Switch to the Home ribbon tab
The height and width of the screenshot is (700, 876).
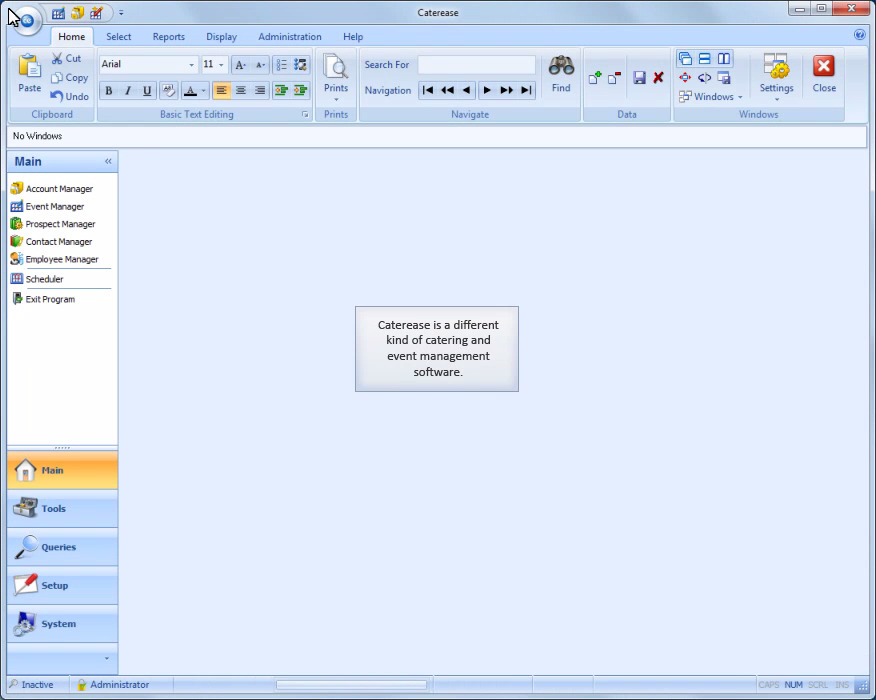pos(72,37)
